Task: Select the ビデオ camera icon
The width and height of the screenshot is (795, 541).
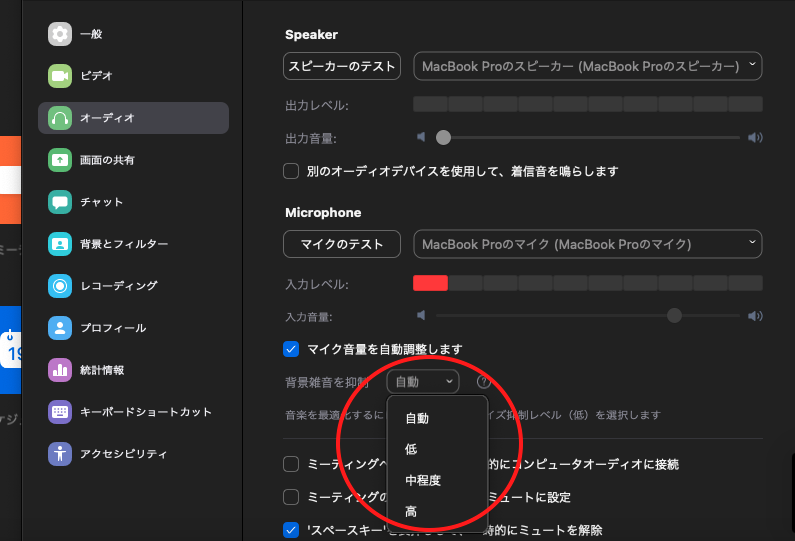Action: pyautogui.click(x=61, y=76)
